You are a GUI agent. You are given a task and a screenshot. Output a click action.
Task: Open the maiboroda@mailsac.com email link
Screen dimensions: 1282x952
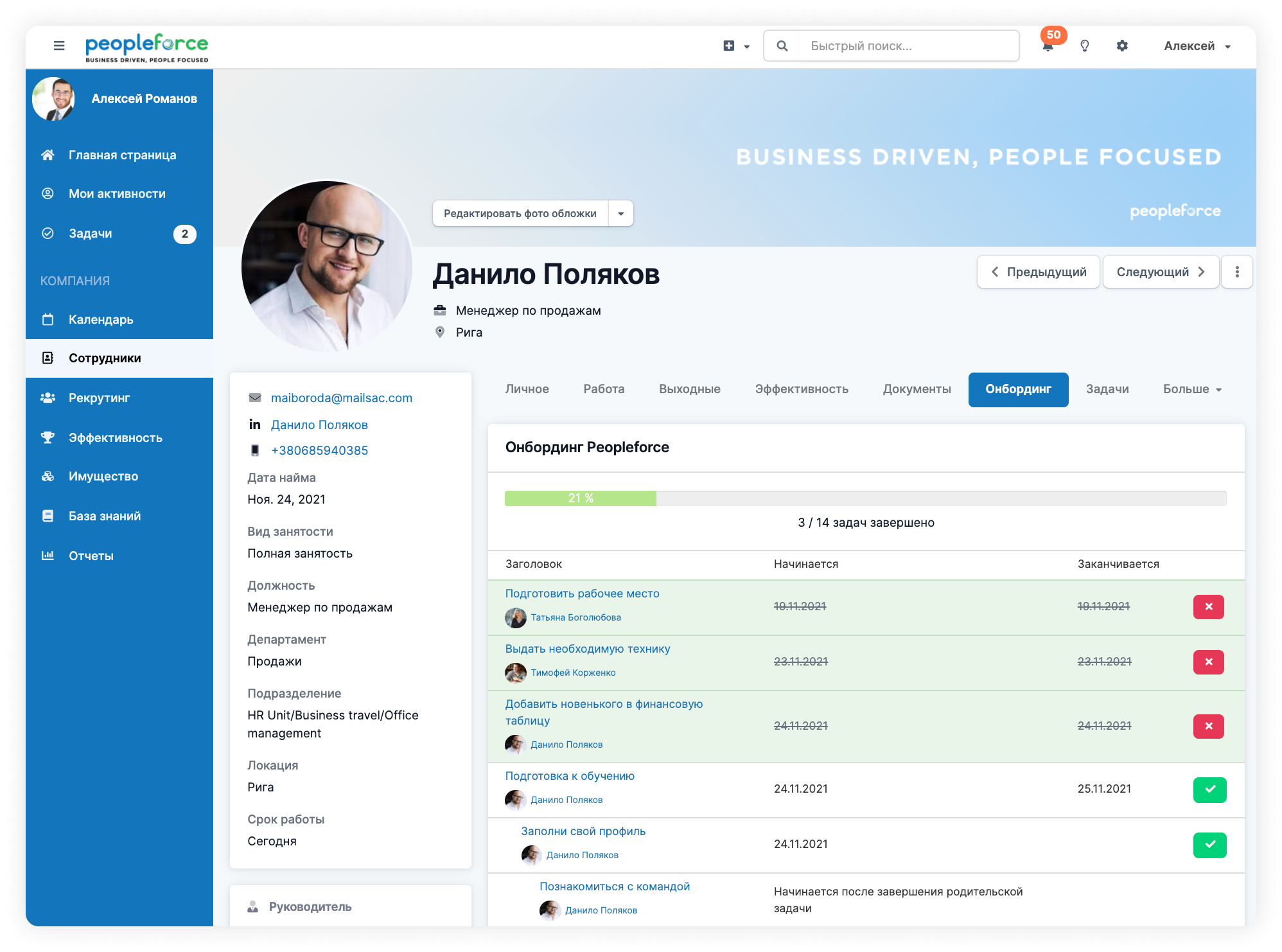pyautogui.click(x=342, y=398)
